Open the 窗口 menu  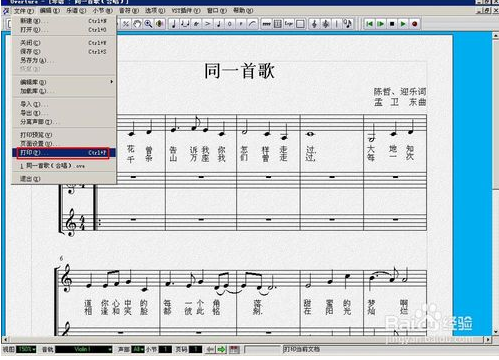(217, 11)
